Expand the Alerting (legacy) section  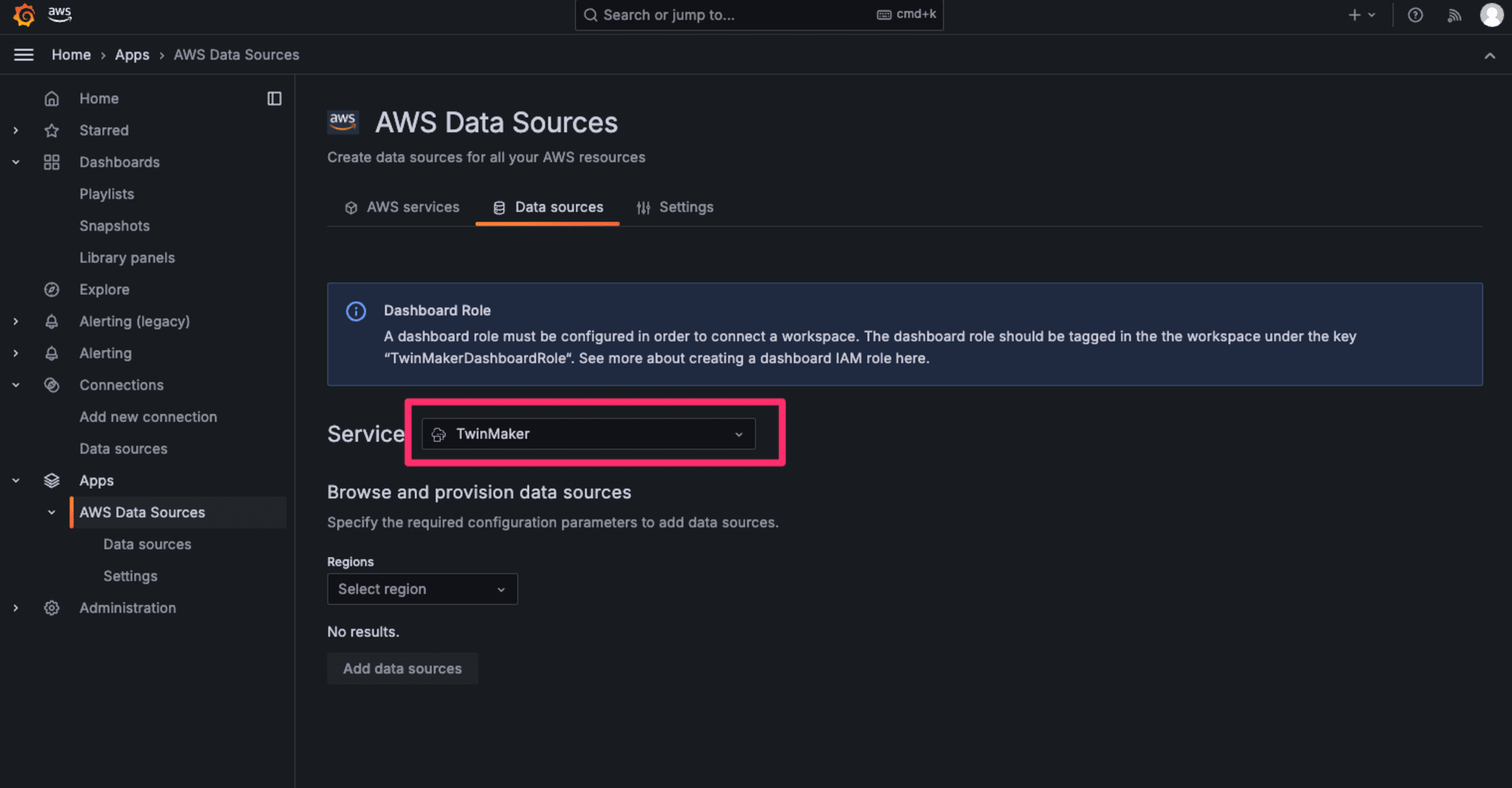pyautogui.click(x=16, y=321)
